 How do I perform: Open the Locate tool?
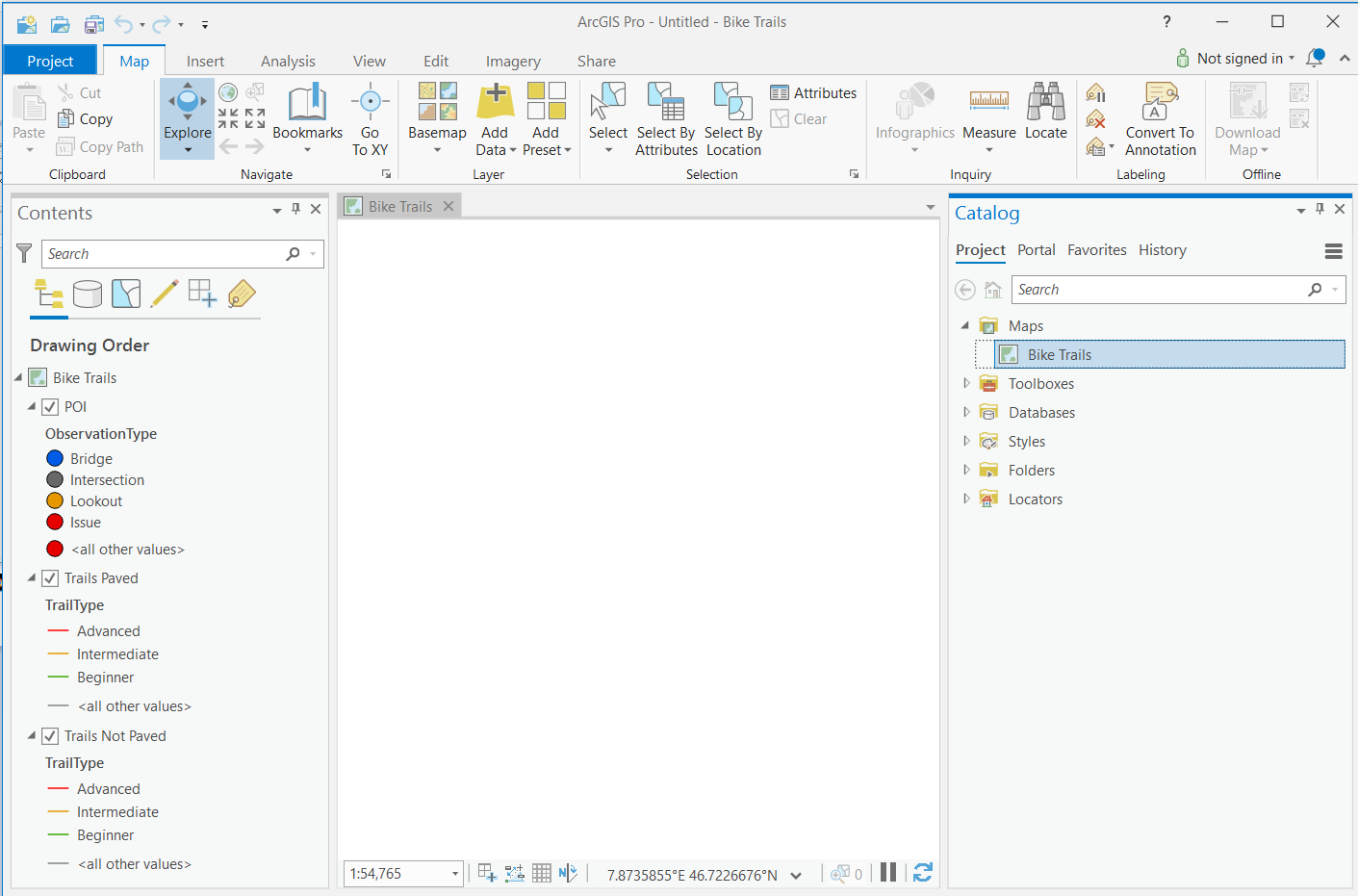(1046, 112)
